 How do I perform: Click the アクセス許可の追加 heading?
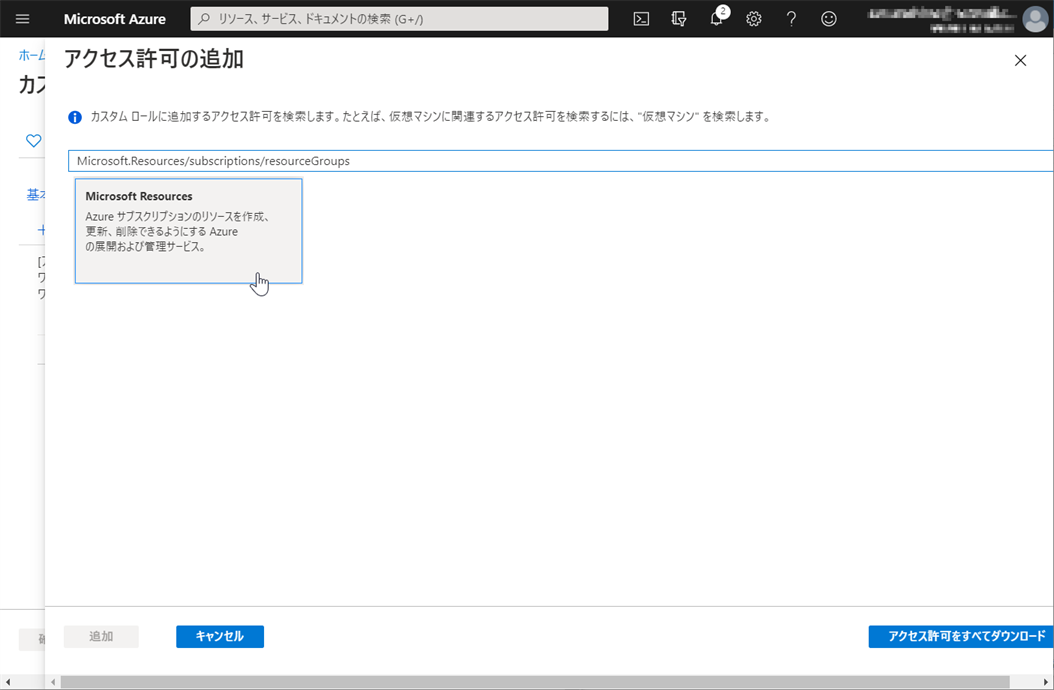[154, 59]
